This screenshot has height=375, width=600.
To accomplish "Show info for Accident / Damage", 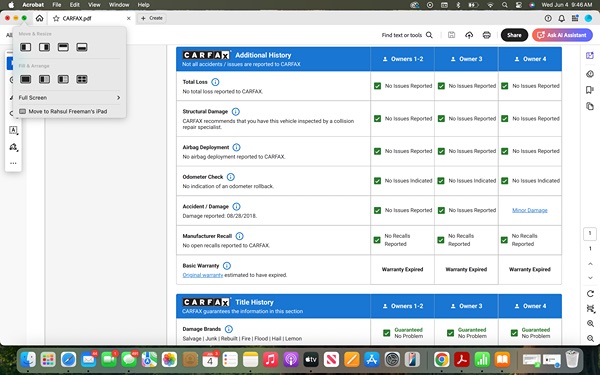I will pyautogui.click(x=236, y=207).
